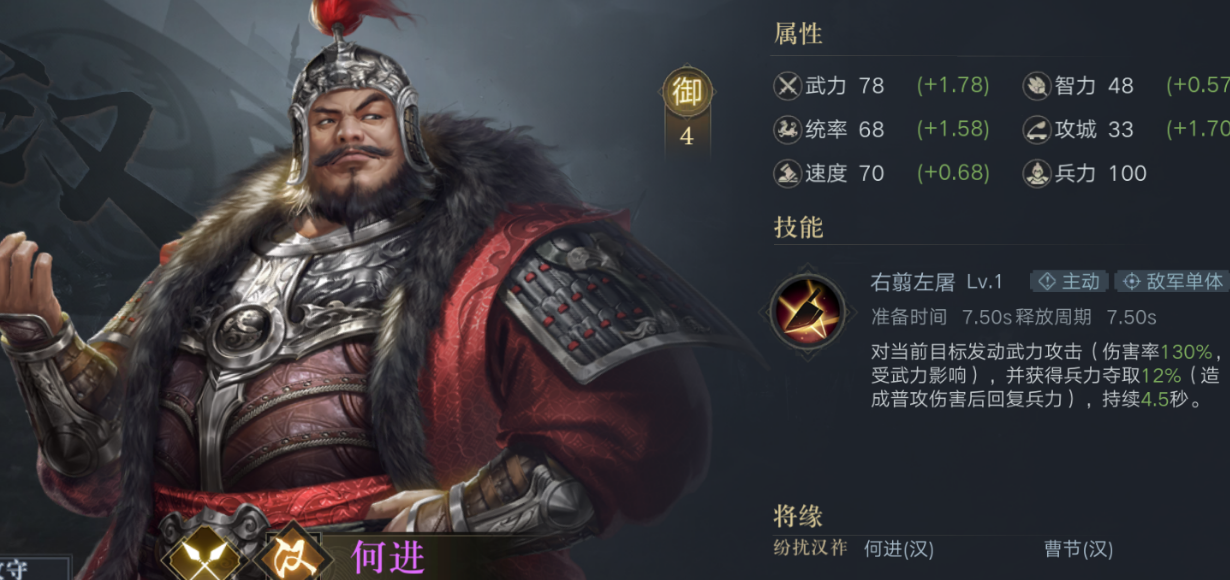Screen dimensions: 1230x580
Task: Click the 速度 speed attribute icon
Action: tap(788, 173)
